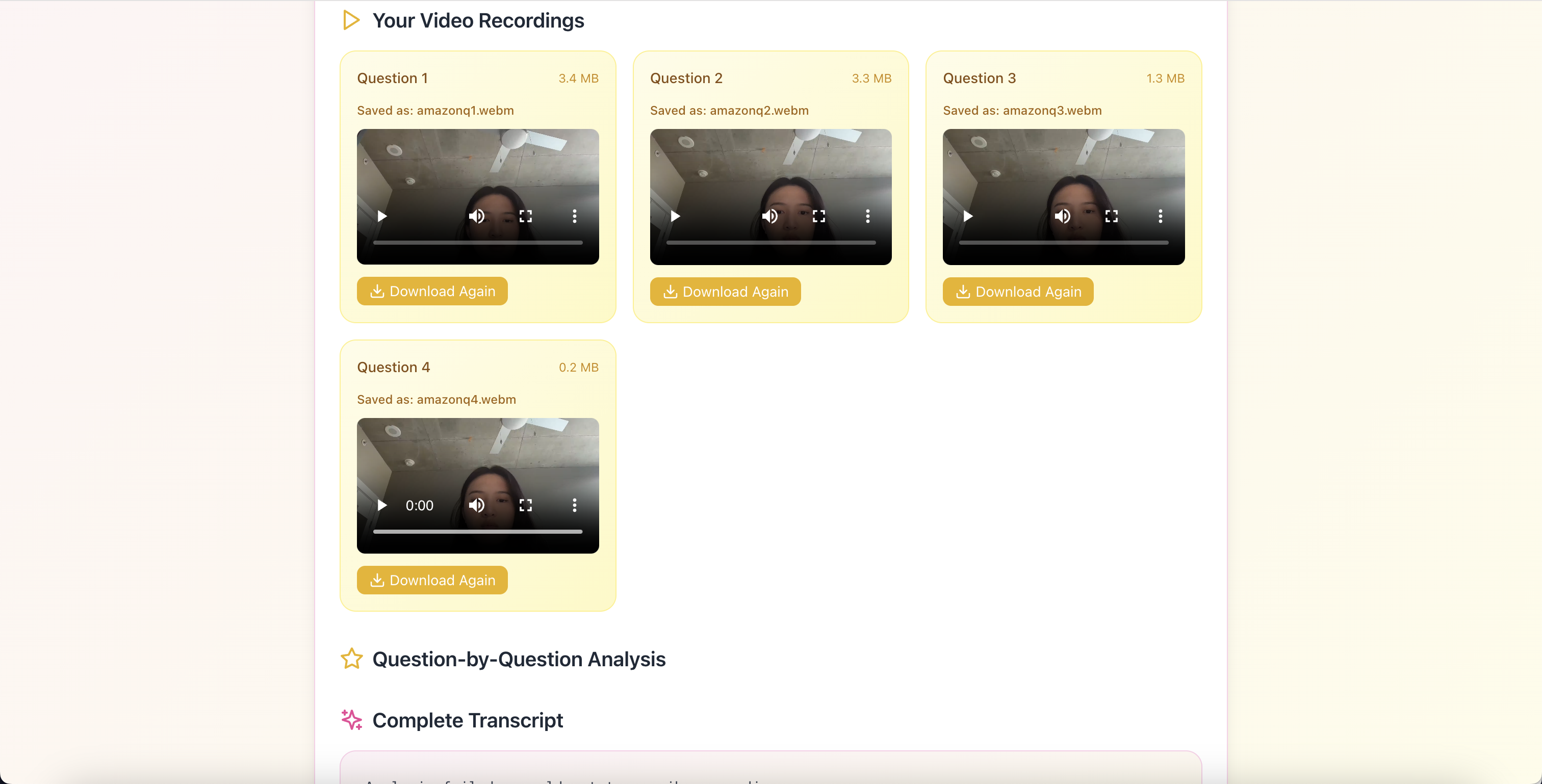Image resolution: width=1542 pixels, height=784 pixels.
Task: Download amazonq1.webm again
Action: pos(432,291)
